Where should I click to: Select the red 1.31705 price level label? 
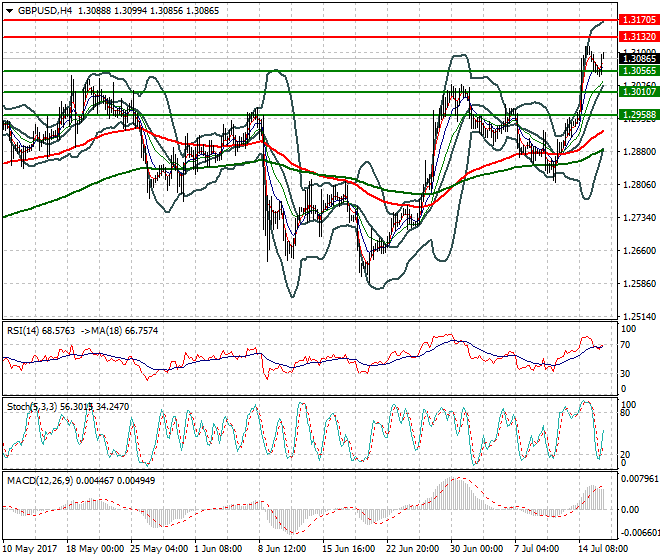pos(639,20)
